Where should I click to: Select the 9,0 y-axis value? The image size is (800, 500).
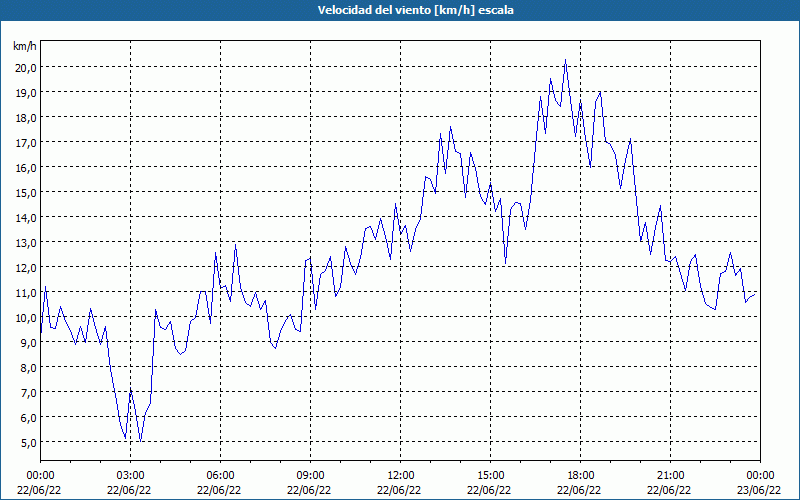[x=28, y=343]
